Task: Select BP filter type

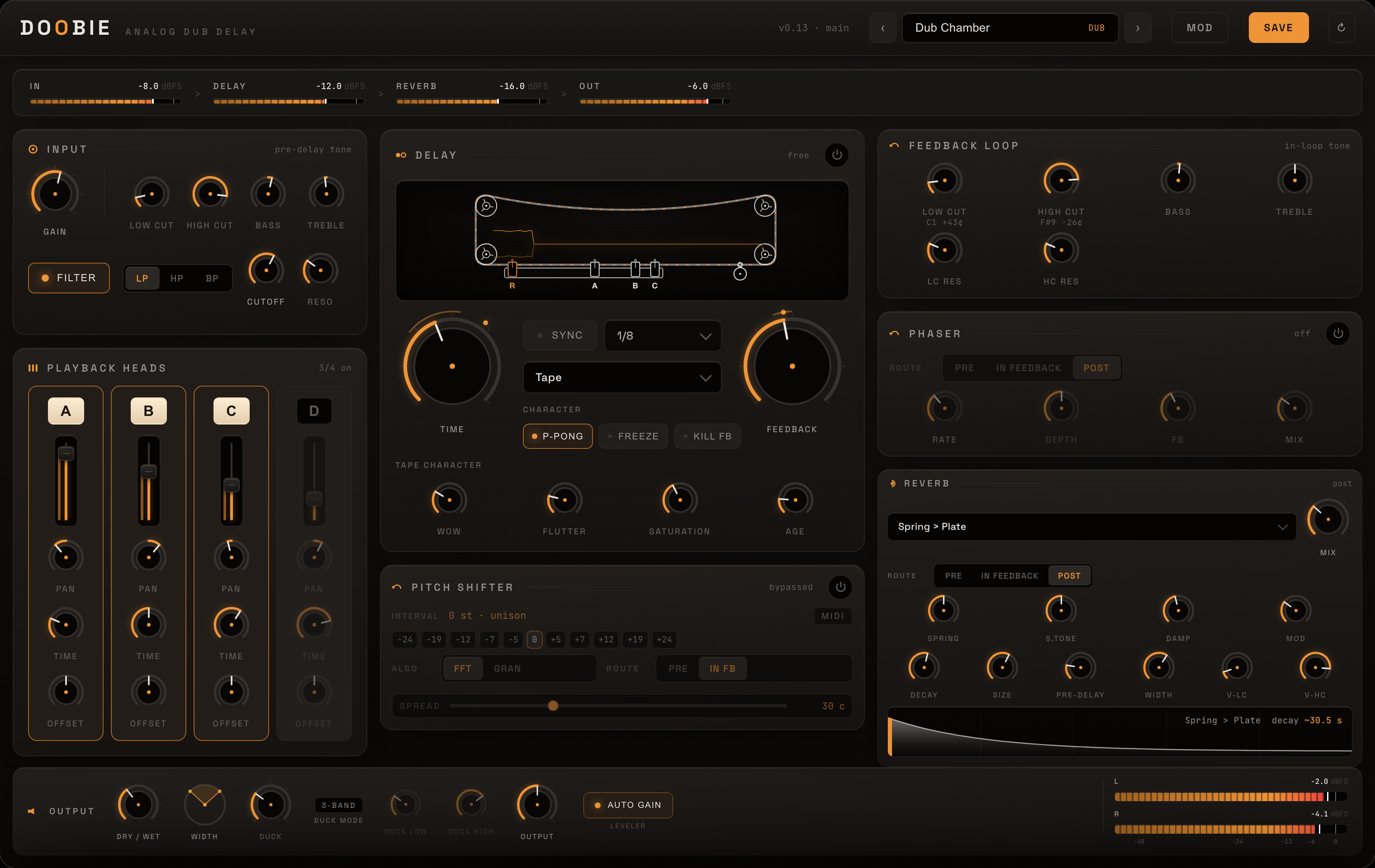Action: (x=212, y=278)
